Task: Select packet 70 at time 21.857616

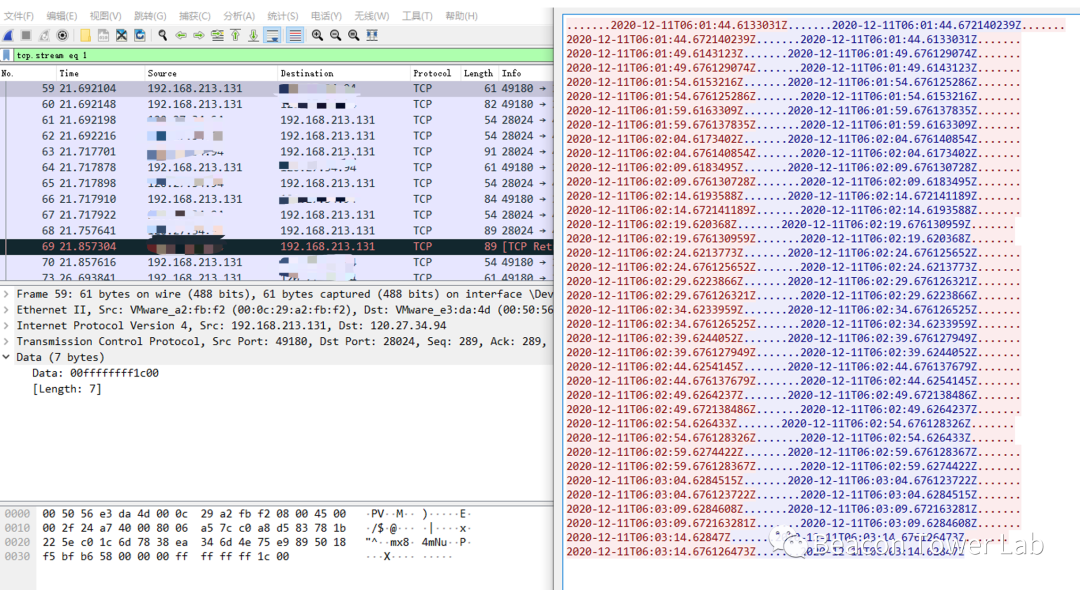Action: 276,262
